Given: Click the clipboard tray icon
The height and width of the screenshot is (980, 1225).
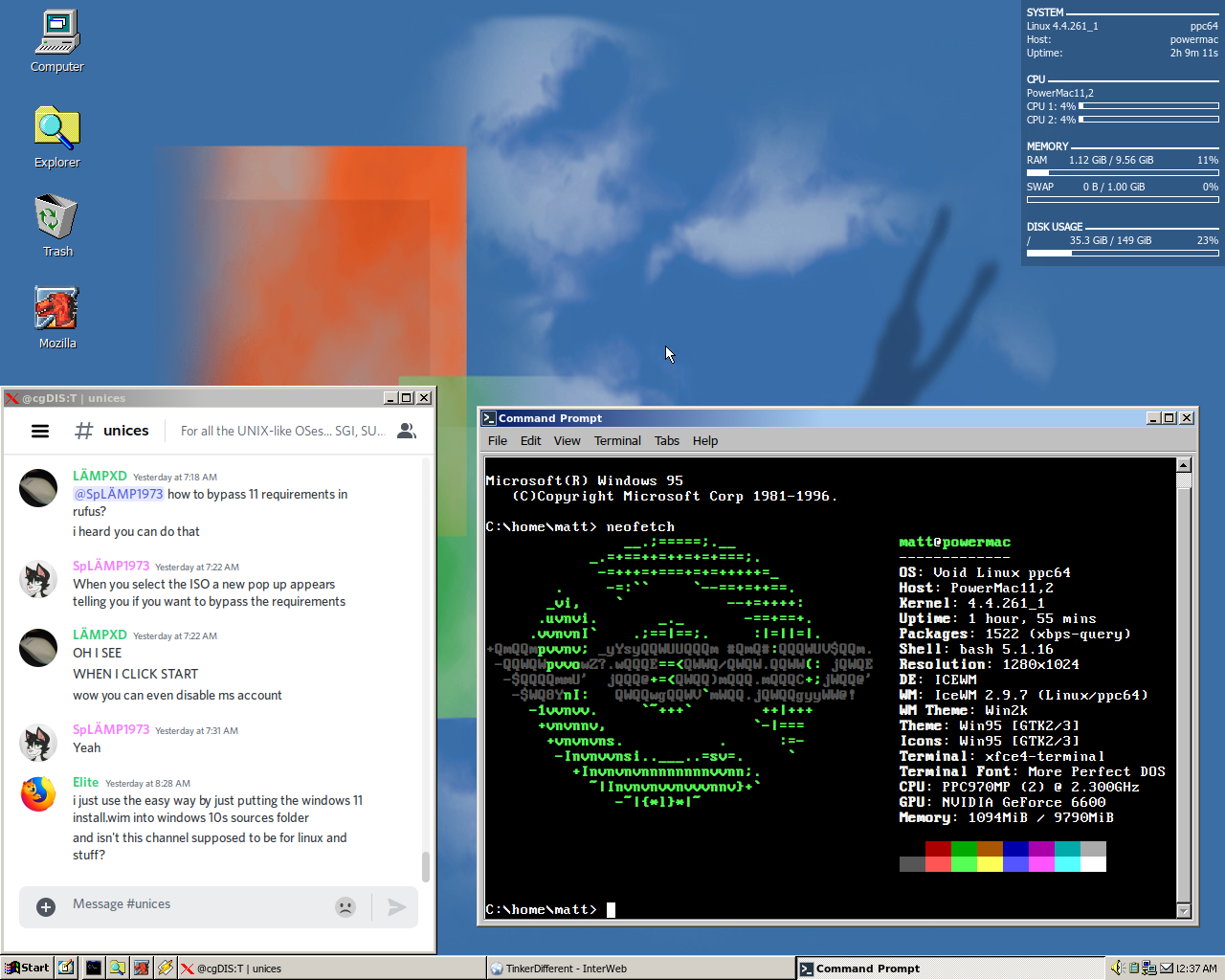Looking at the screenshot, I should click(x=1133, y=968).
